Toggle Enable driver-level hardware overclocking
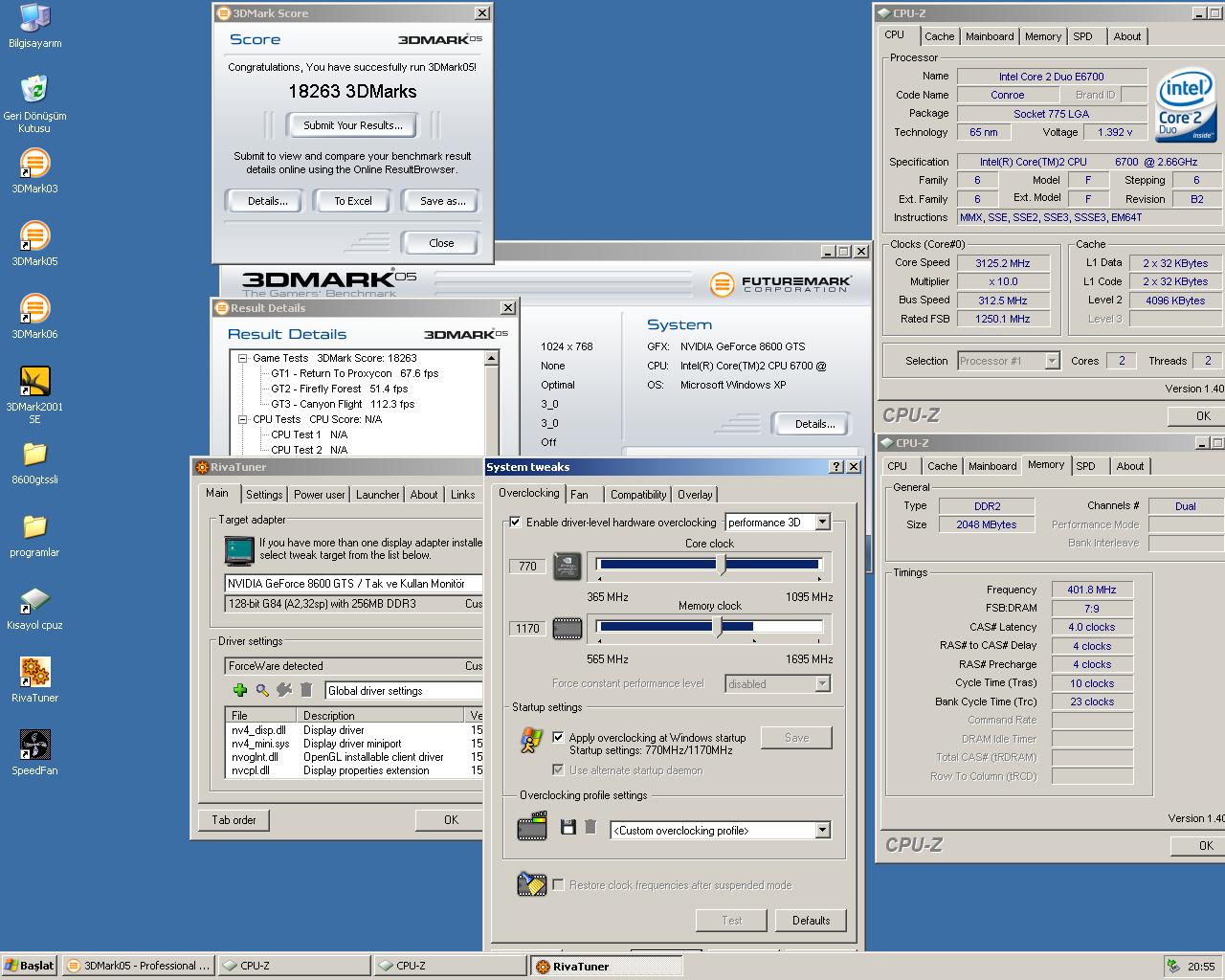This screenshot has width=1225, height=980. pyautogui.click(x=516, y=523)
